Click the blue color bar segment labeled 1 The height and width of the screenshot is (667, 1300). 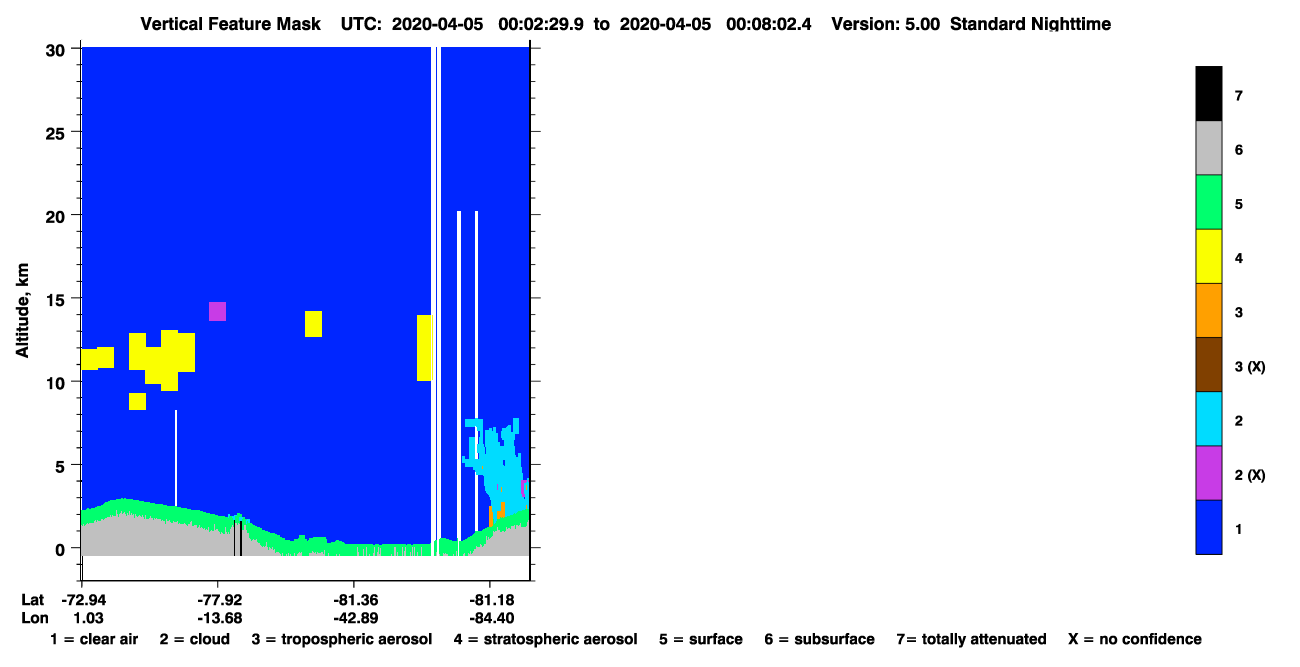[x=1209, y=526]
